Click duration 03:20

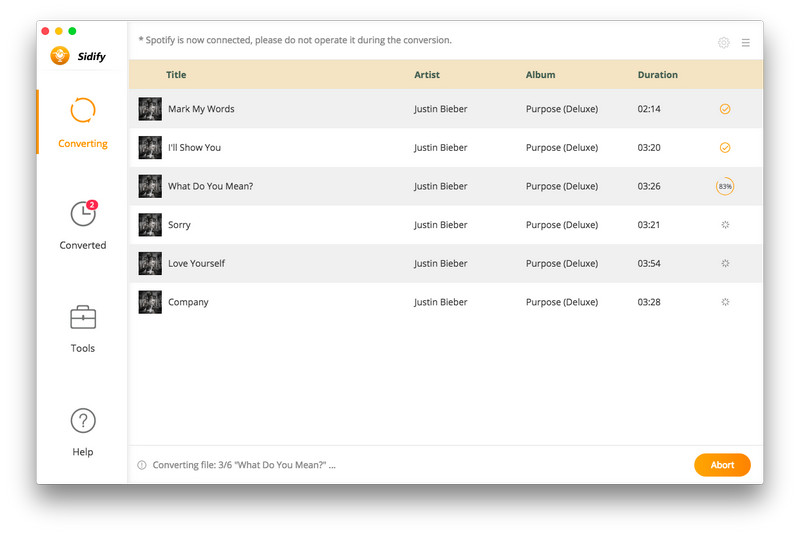648,147
